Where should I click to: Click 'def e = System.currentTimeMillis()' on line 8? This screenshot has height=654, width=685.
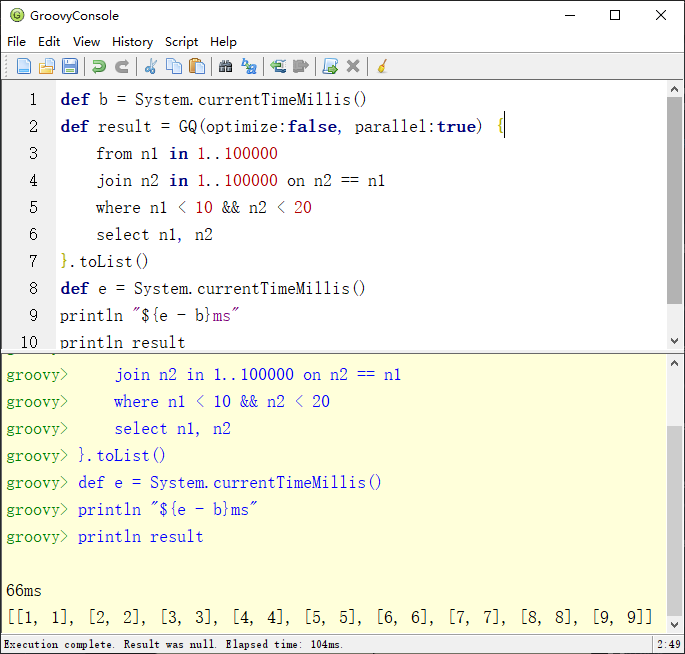pos(213,289)
